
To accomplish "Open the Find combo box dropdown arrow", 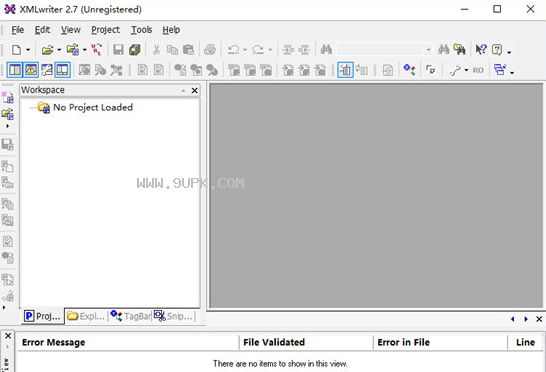I will point(428,50).
